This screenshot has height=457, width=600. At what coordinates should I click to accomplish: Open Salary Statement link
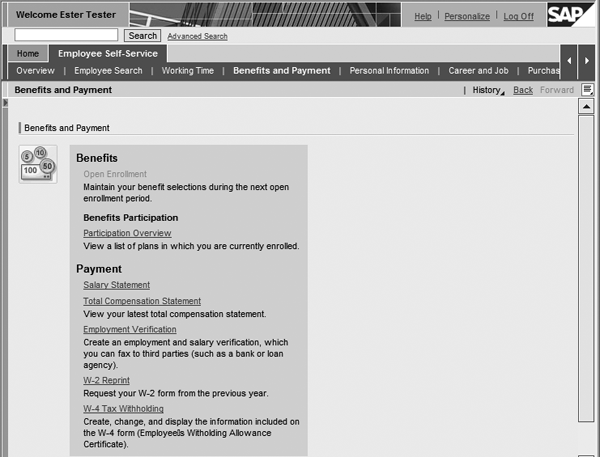click(117, 285)
